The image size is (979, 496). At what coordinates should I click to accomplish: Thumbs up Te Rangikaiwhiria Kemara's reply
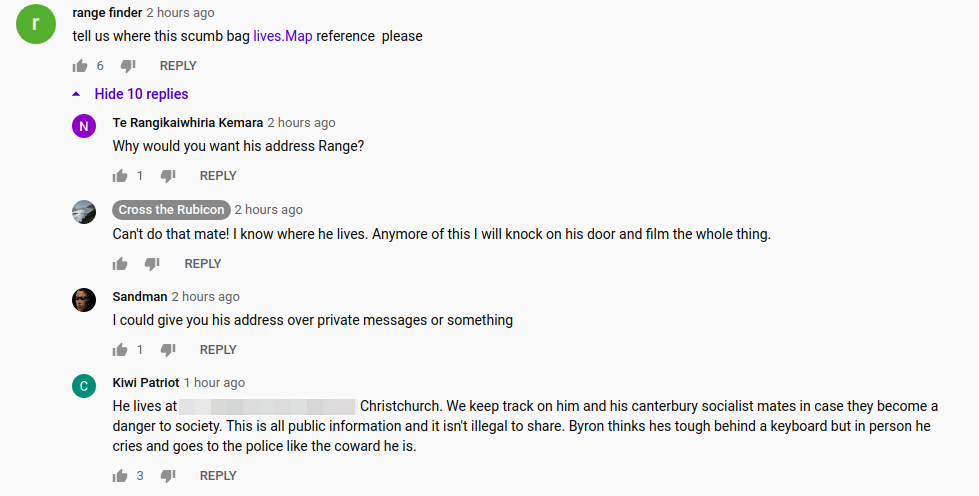point(120,176)
